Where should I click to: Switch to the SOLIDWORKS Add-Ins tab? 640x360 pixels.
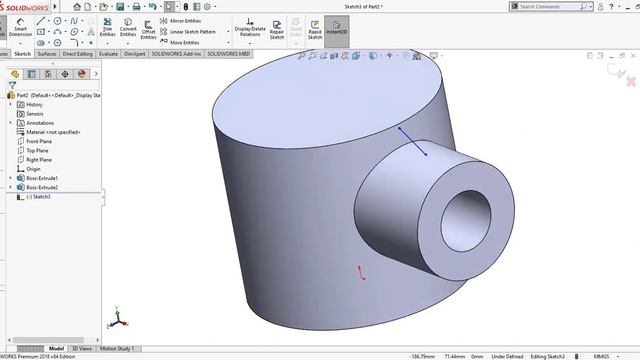176,54
